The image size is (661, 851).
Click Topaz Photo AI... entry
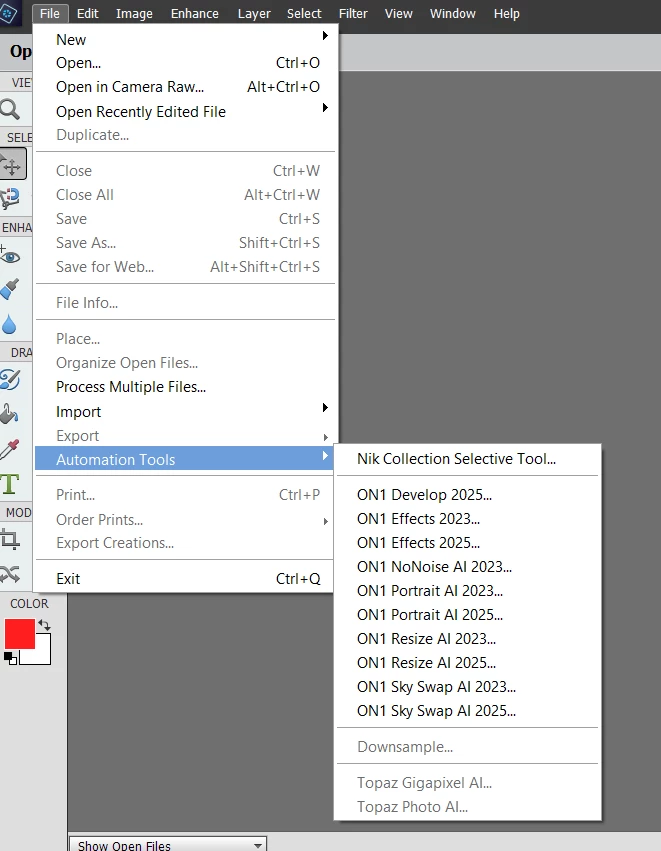tap(468, 806)
